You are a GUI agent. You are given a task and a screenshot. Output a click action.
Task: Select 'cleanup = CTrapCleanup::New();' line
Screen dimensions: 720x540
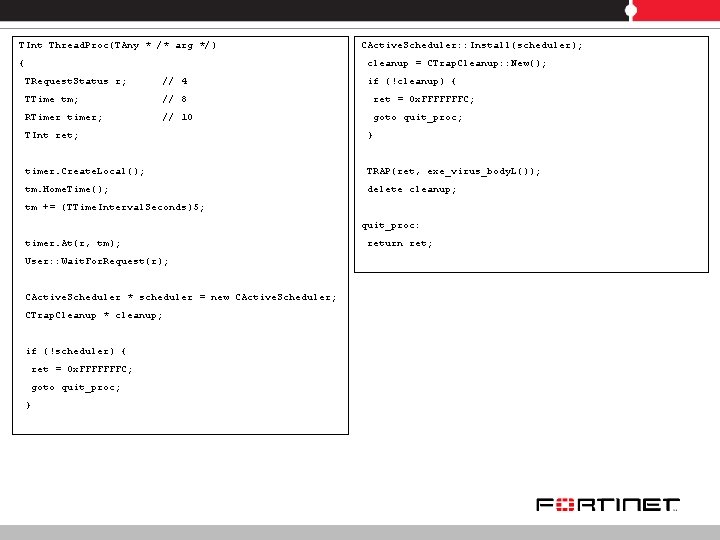[x=457, y=63]
